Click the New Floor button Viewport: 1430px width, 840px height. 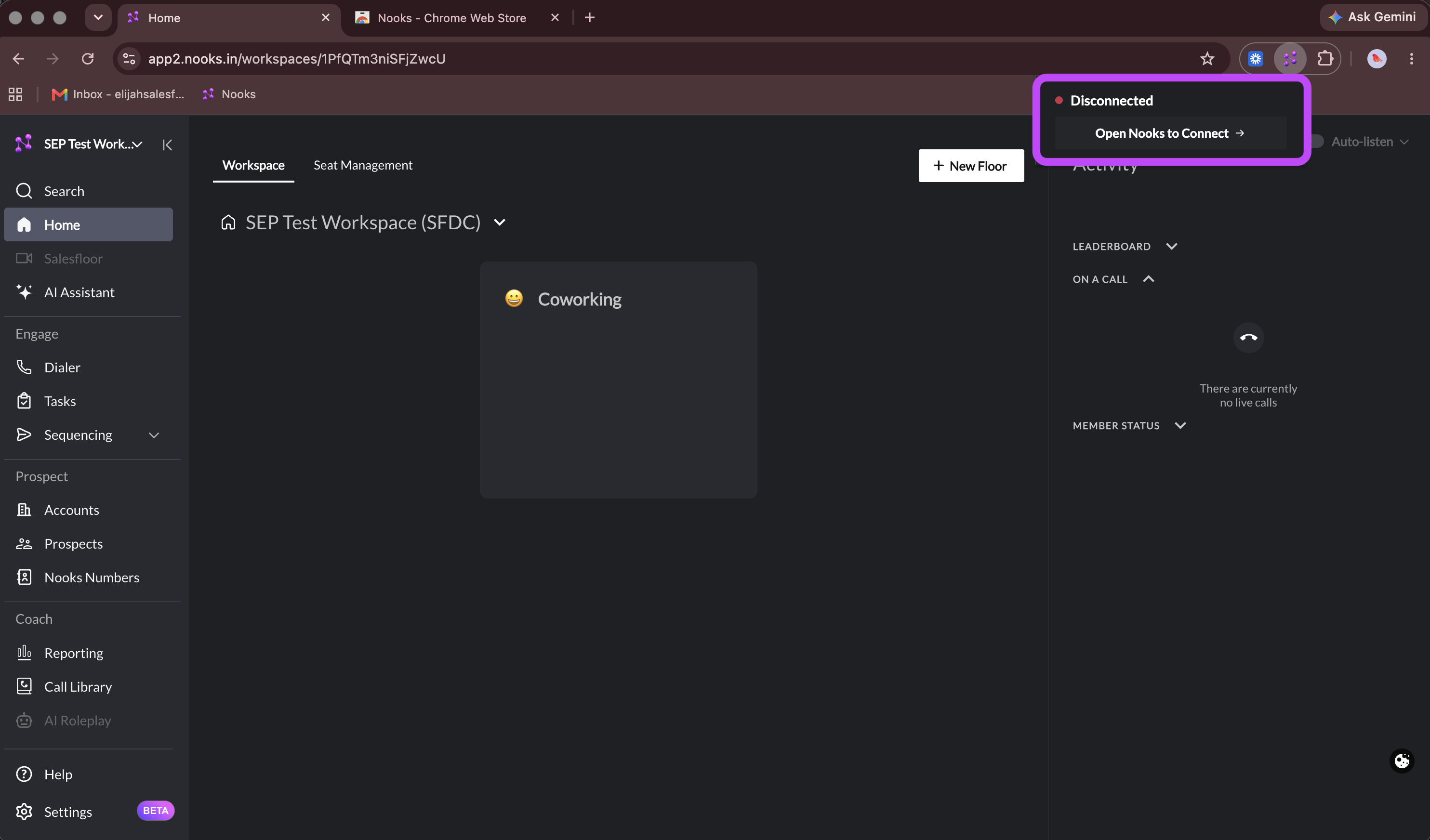click(x=971, y=166)
